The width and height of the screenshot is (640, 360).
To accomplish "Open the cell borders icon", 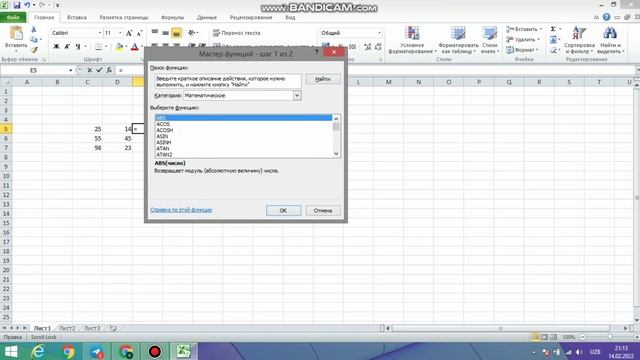I will click(98, 47).
